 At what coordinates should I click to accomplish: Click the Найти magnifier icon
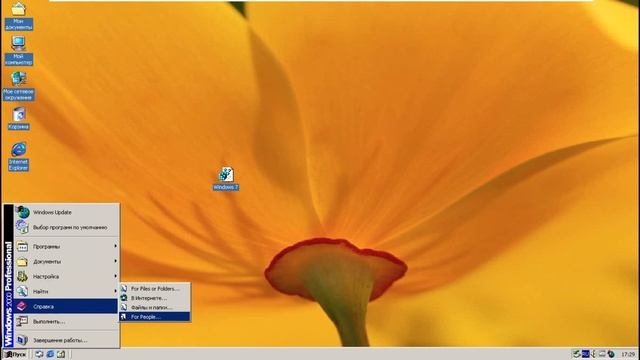pyautogui.click(x=22, y=291)
